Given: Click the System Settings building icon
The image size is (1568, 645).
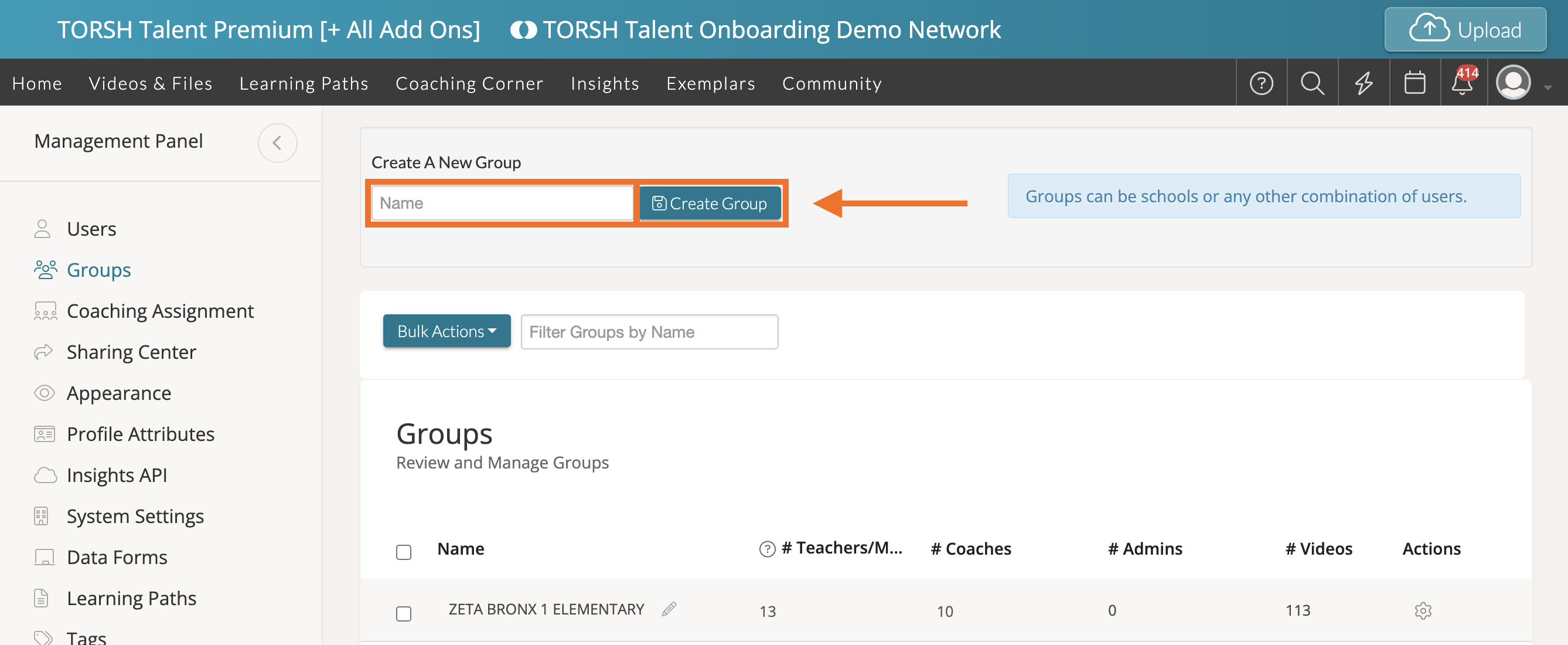Looking at the screenshot, I should [41, 516].
